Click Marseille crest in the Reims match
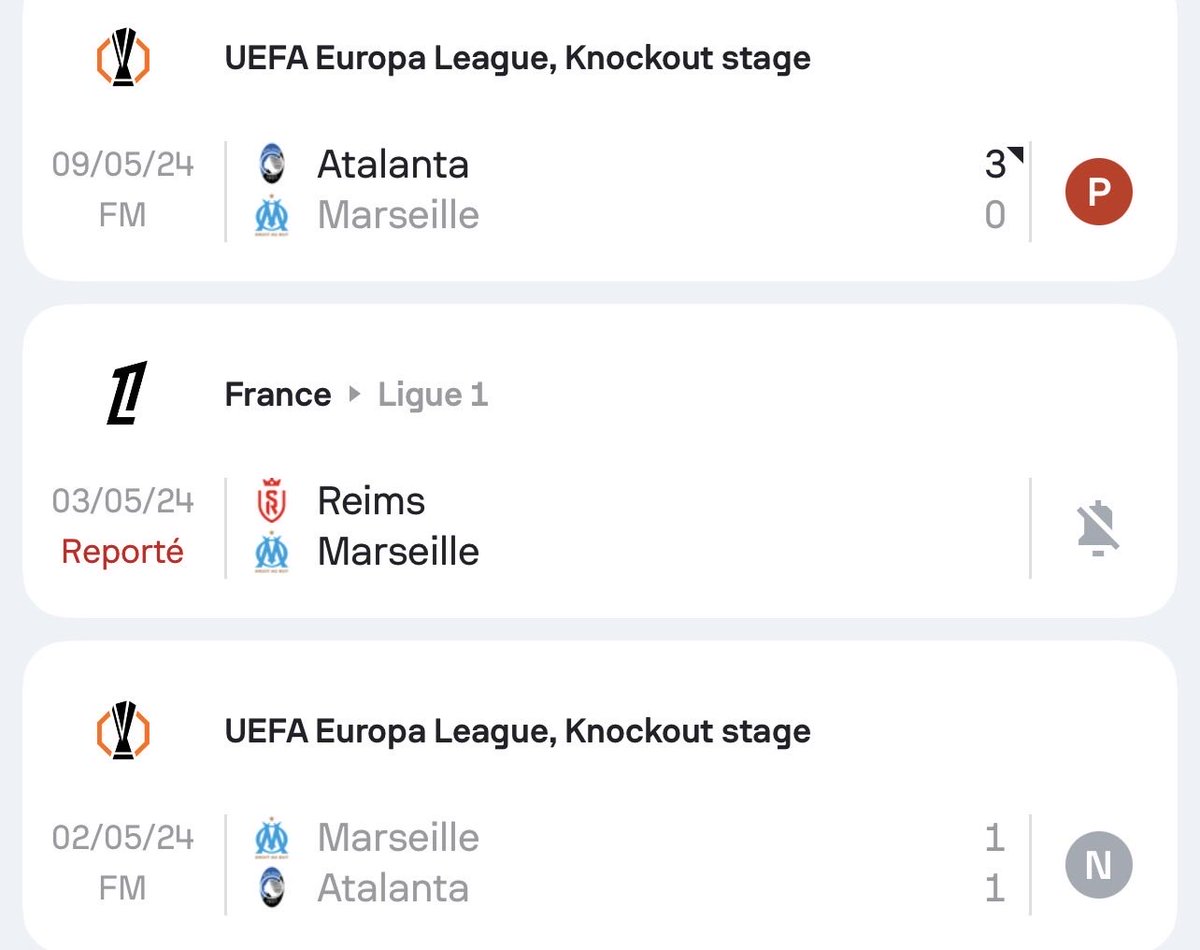The width and height of the screenshot is (1200, 950). [271, 552]
